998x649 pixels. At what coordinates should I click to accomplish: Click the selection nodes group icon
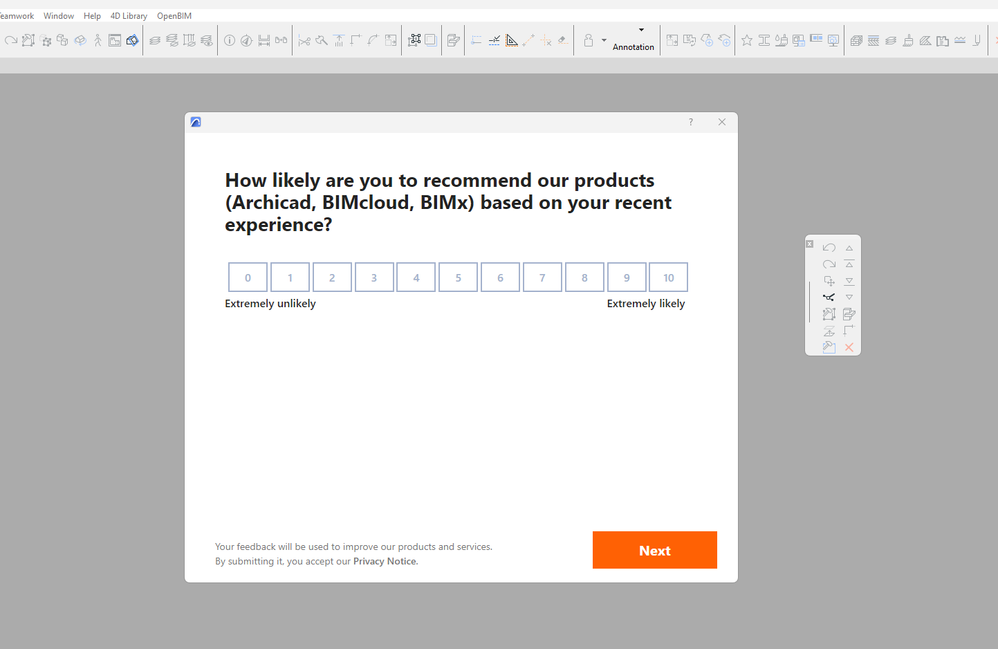(414, 41)
